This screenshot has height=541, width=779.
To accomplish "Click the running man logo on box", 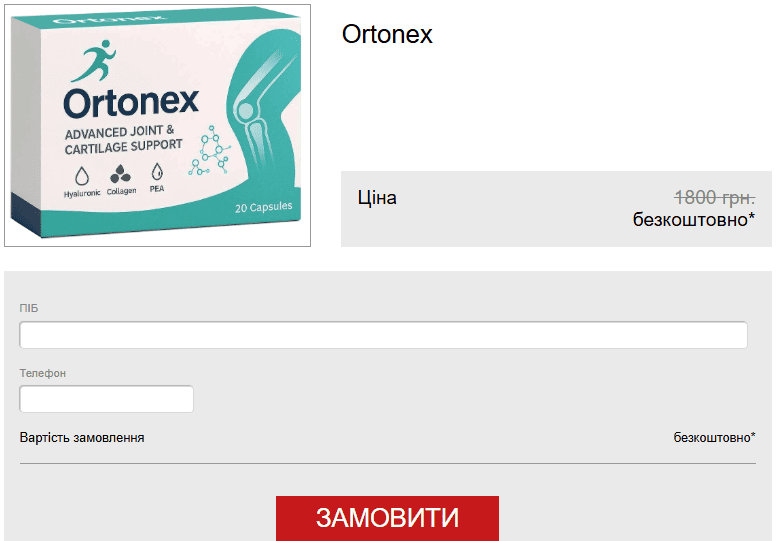I will 94,61.
